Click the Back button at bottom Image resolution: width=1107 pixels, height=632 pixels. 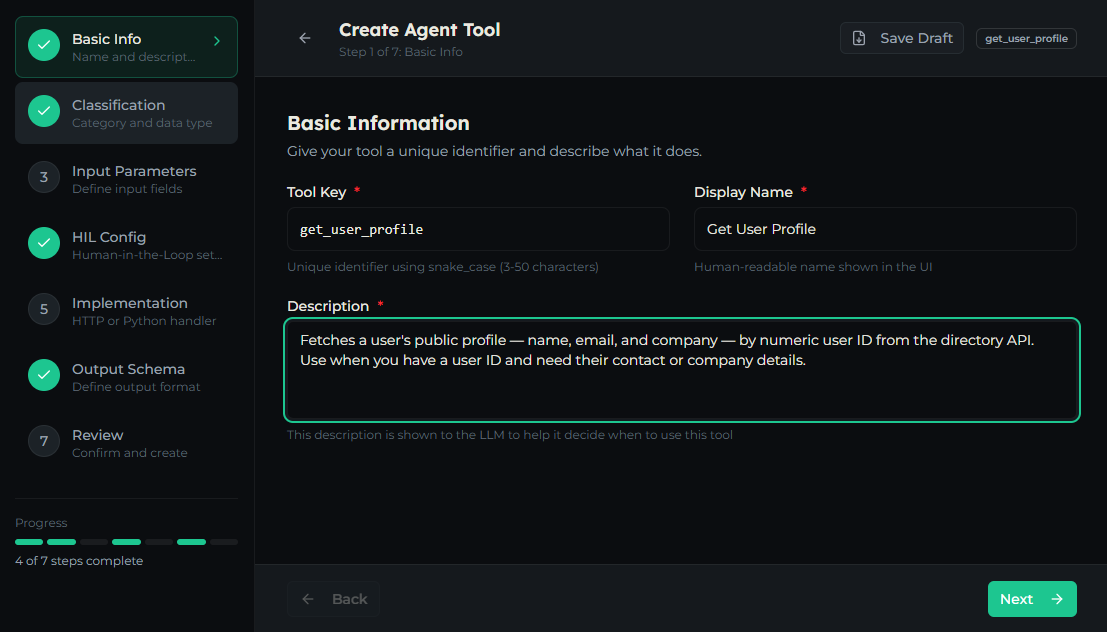point(333,599)
